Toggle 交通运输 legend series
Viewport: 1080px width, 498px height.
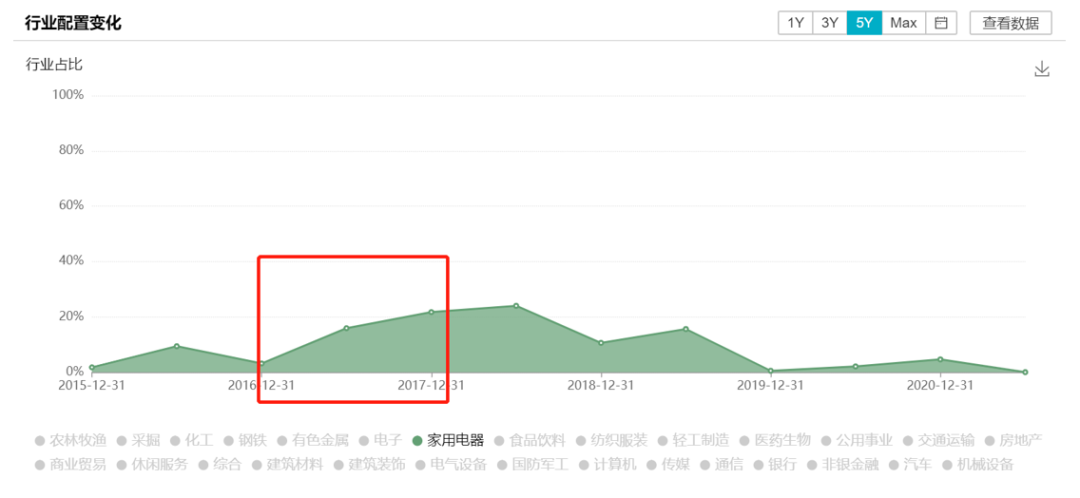pos(939,440)
